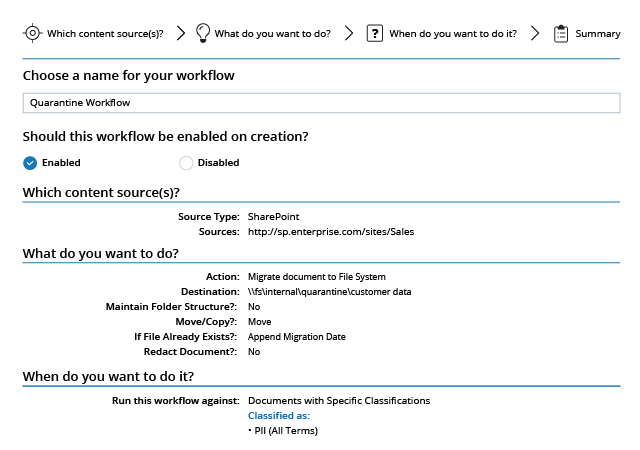Click the PII (All Terms) classification entry

(x=283, y=431)
